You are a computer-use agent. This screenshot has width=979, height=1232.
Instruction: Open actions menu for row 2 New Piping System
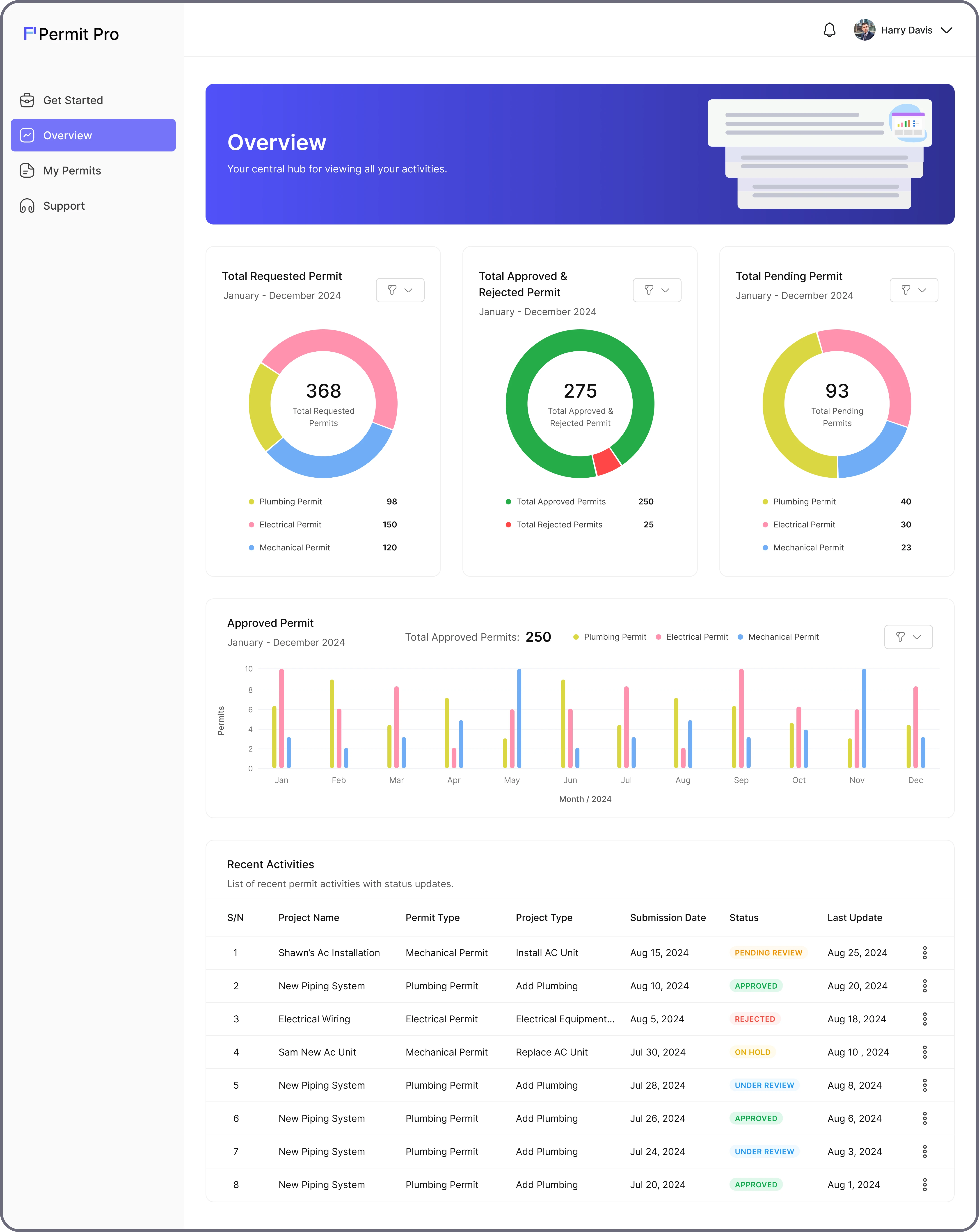click(x=924, y=986)
